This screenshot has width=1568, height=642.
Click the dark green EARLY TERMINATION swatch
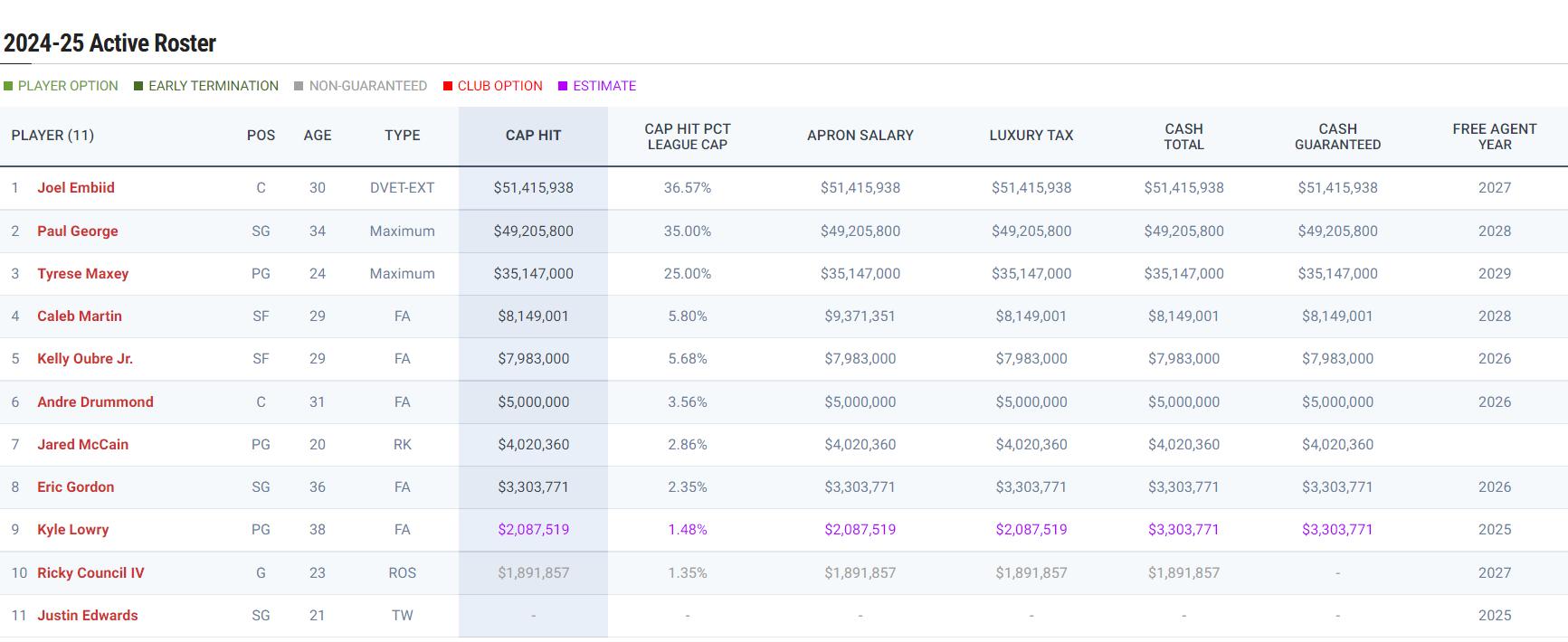pos(138,86)
